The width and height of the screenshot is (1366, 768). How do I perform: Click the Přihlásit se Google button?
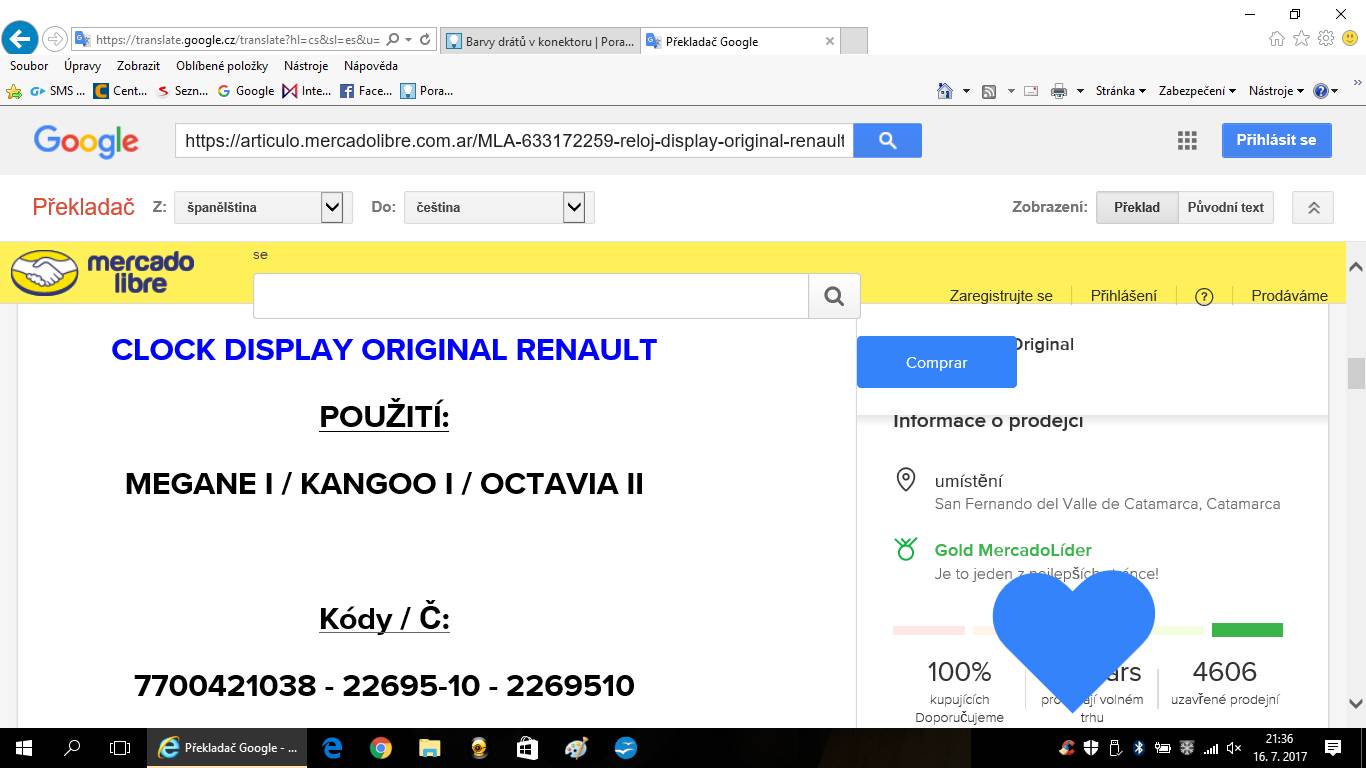pos(1276,140)
